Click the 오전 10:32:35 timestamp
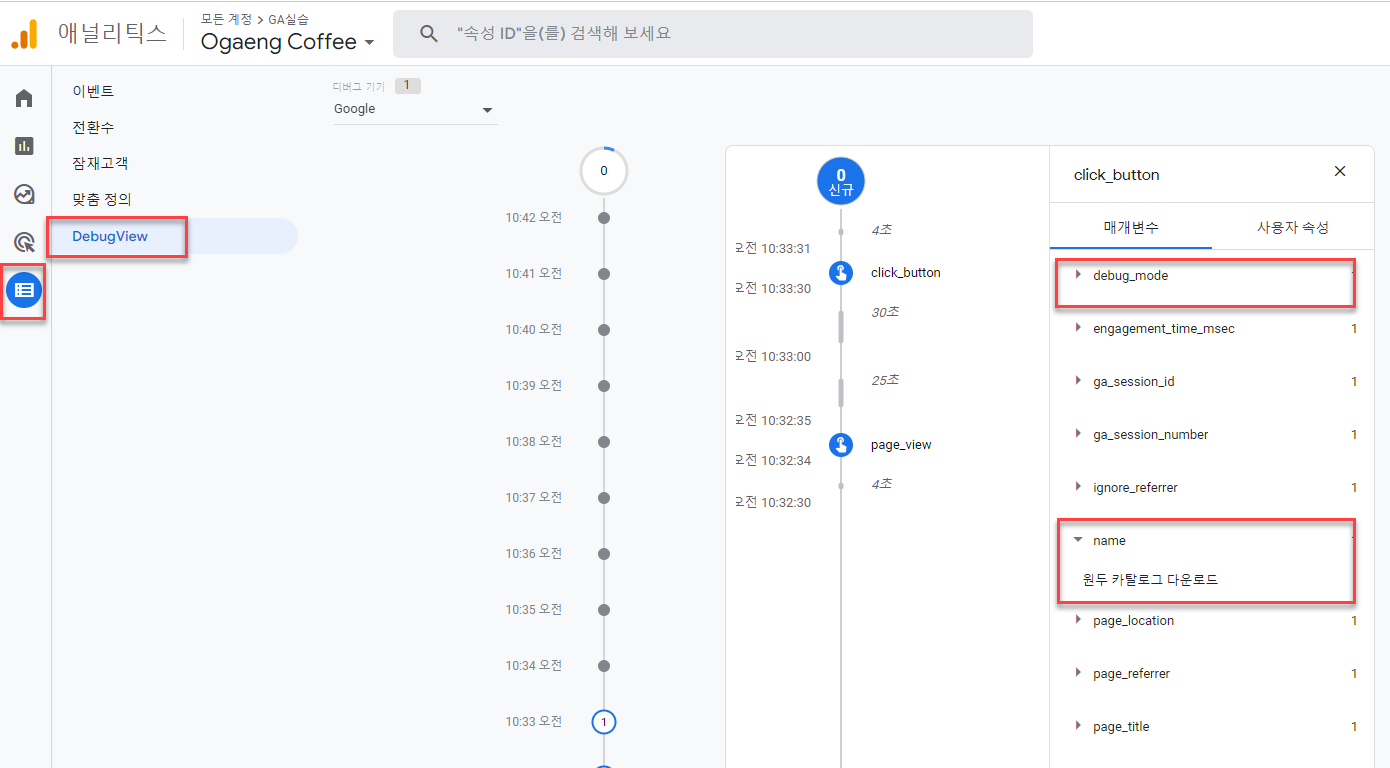 coord(773,420)
